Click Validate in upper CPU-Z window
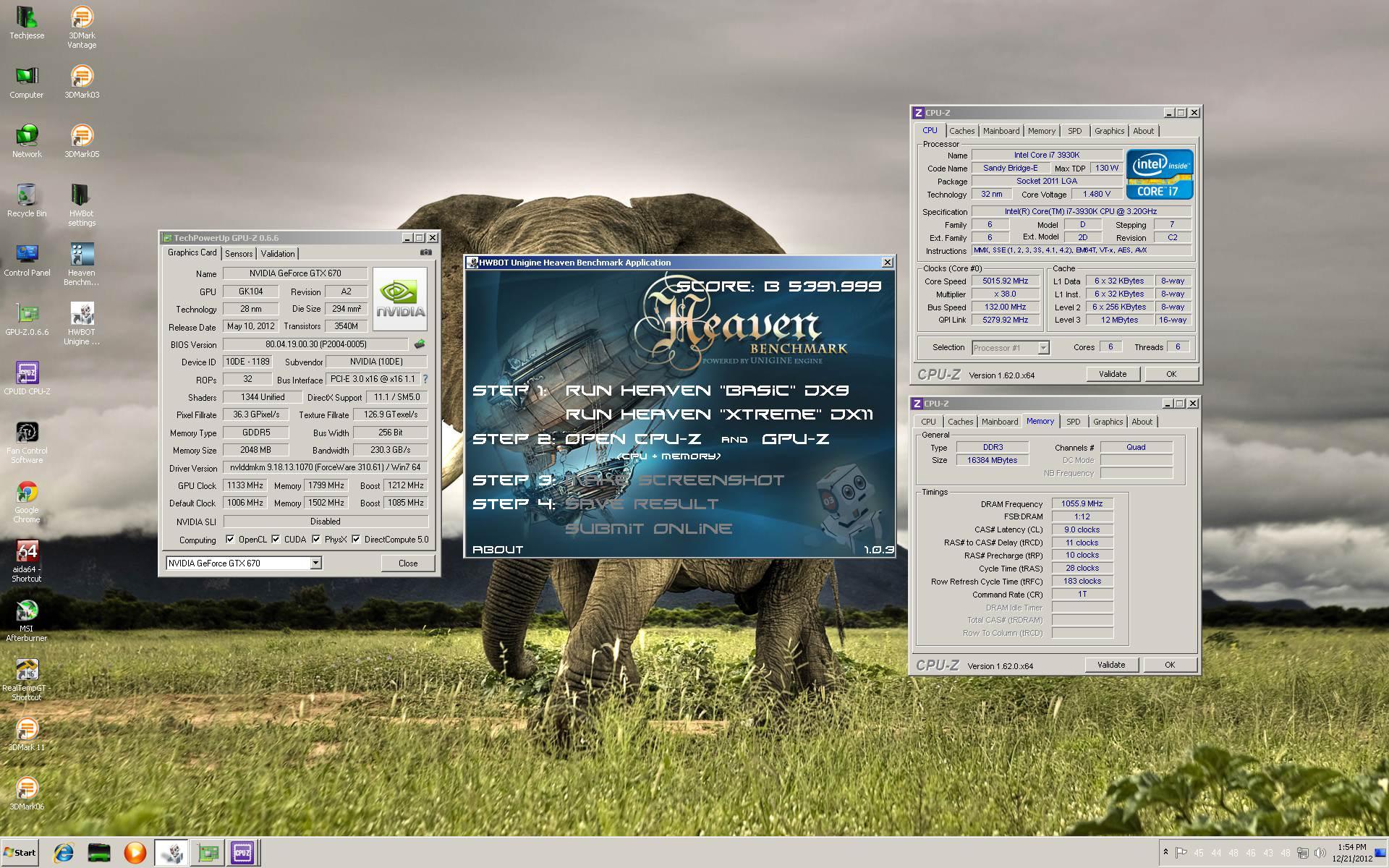 [1113, 374]
